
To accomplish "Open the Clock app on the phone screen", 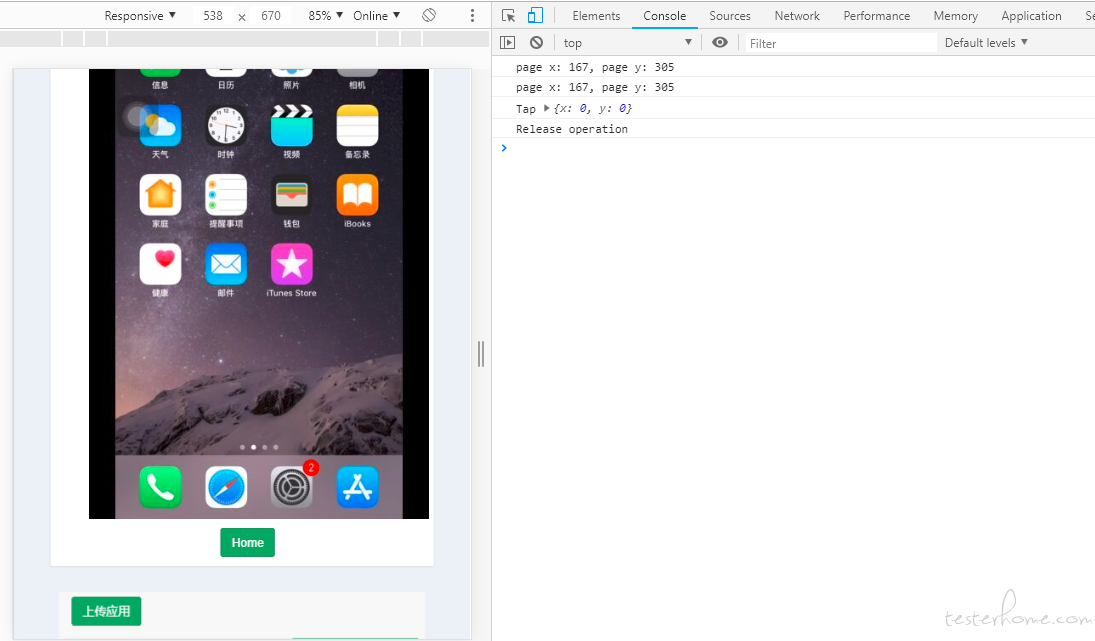I will [x=226, y=126].
